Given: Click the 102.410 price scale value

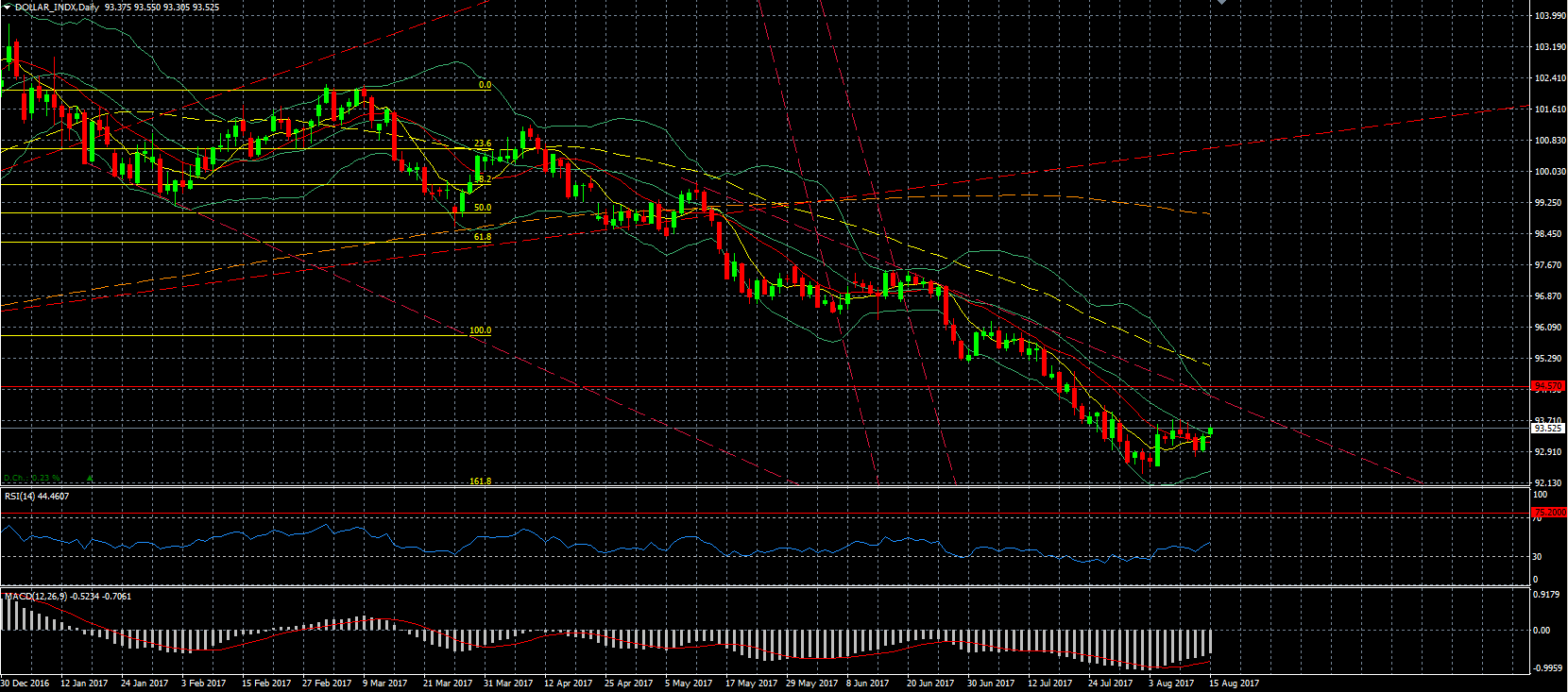Looking at the screenshot, I should tap(1550, 78).
